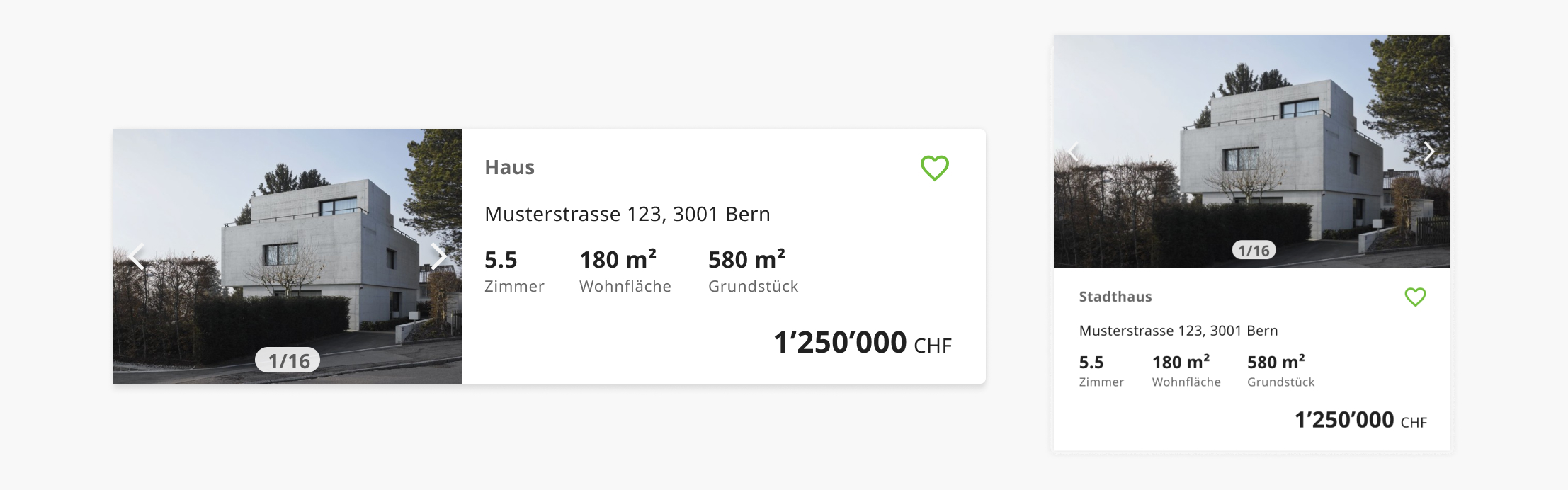The image size is (1568, 490).
Task: Click 580 m² Grundstück on Stadthaus card
Action: 1280,371
